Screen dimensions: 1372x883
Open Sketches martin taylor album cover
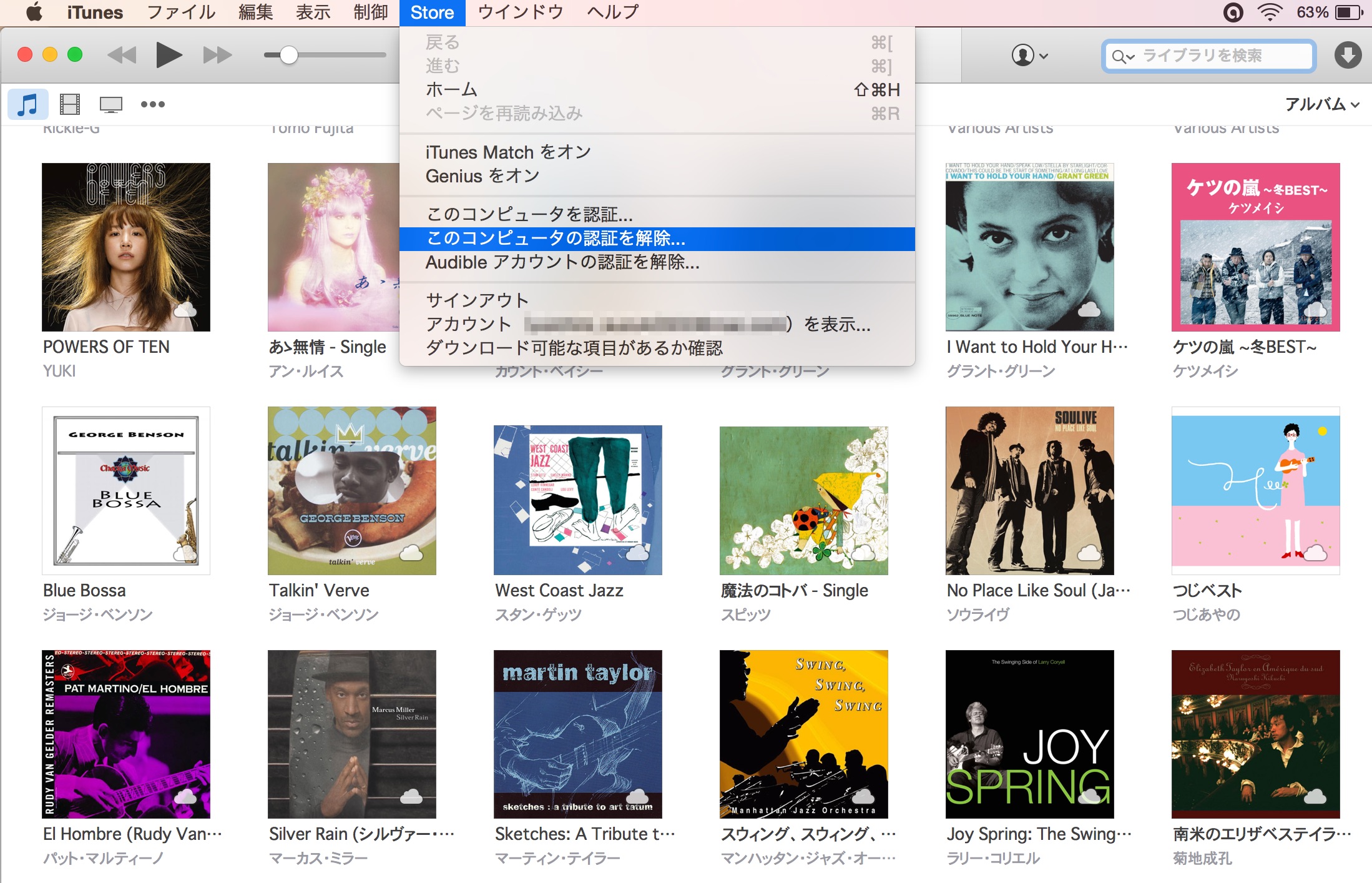click(578, 734)
